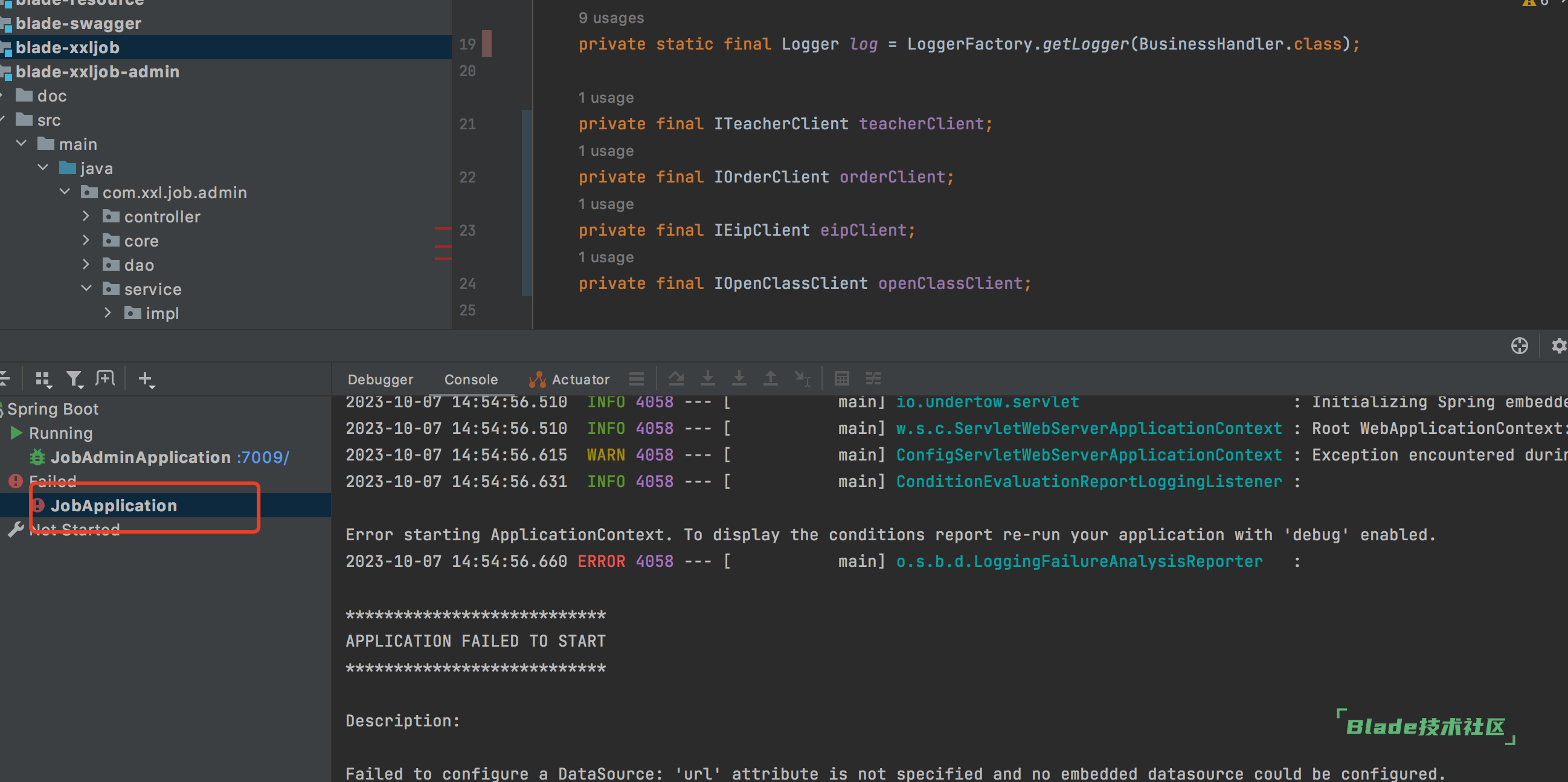The height and width of the screenshot is (782, 1568).
Task: Click the BusinessHandler.class reference in code
Action: point(1241,44)
